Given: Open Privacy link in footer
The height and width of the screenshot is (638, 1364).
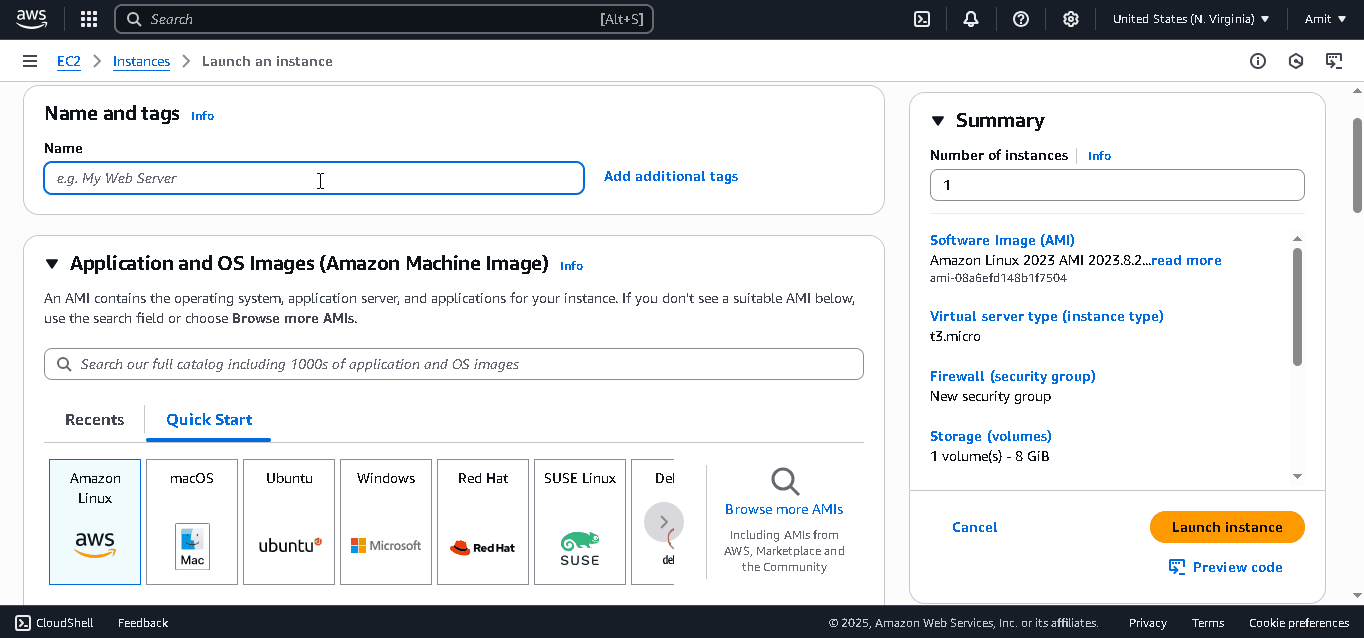Looking at the screenshot, I should (1147, 623).
